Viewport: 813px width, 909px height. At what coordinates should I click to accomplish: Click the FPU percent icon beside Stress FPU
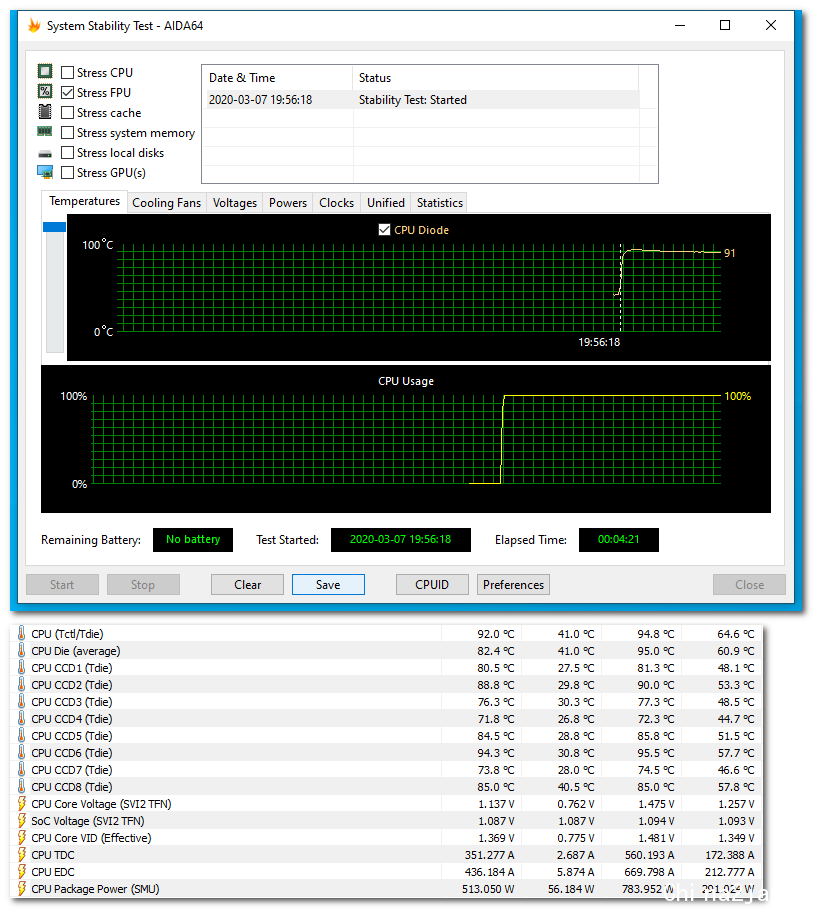pyautogui.click(x=45, y=92)
